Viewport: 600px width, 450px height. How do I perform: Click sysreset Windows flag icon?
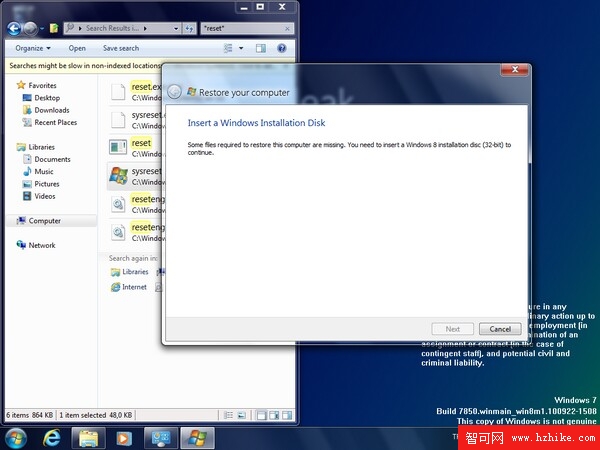pos(118,176)
